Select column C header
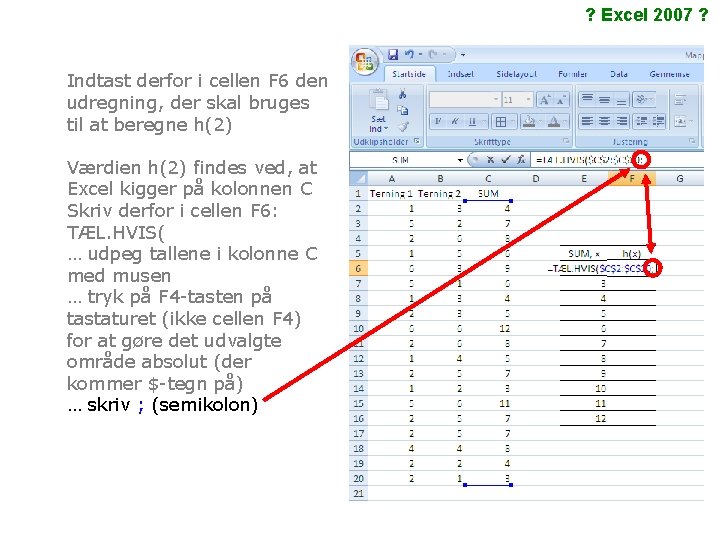 [488, 178]
